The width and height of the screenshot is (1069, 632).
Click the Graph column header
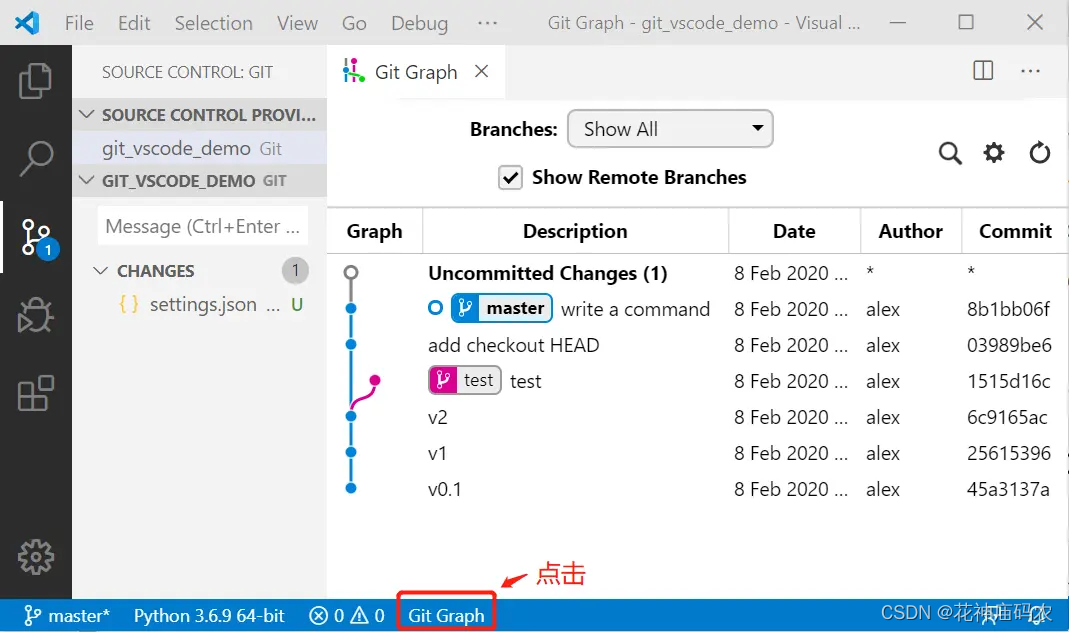point(374,231)
